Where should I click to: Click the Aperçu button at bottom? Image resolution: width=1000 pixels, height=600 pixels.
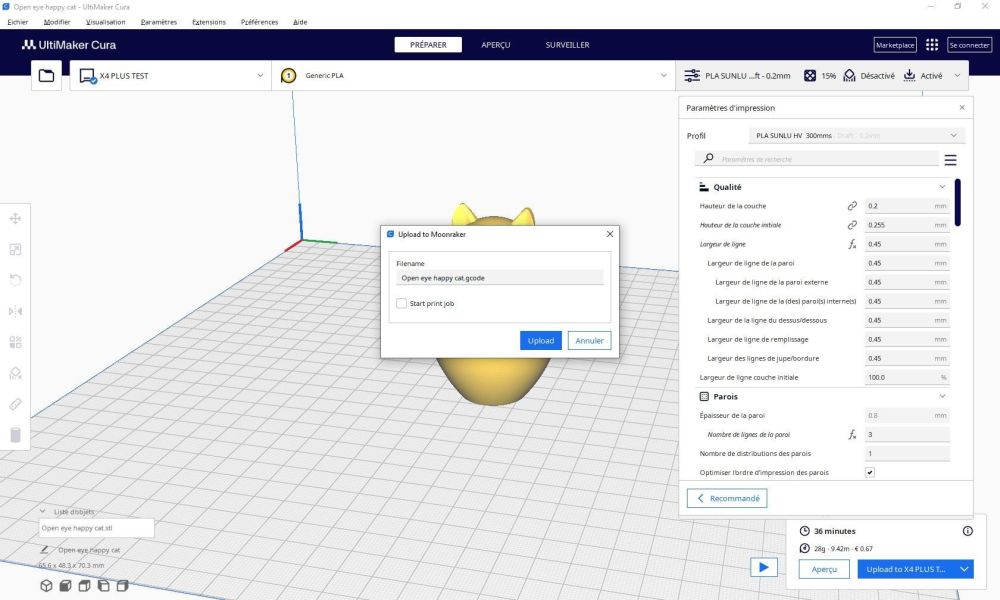(824, 569)
